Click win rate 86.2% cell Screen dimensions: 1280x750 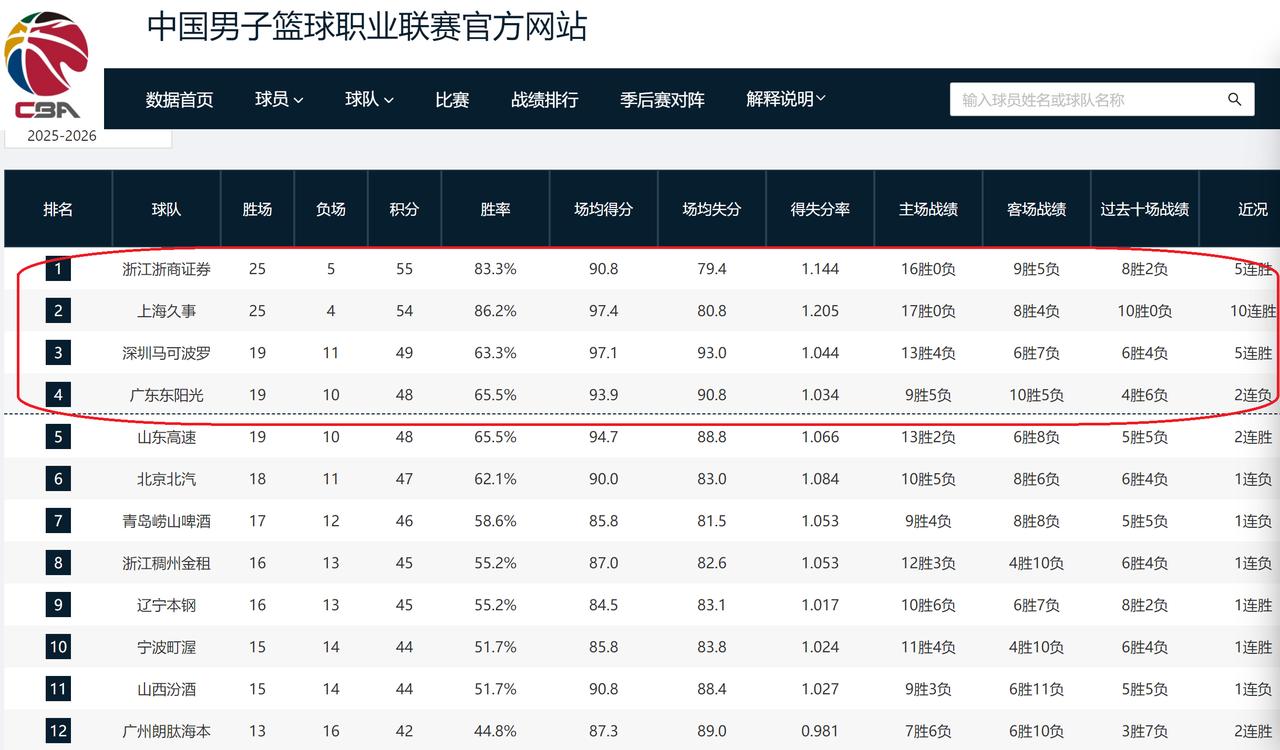point(495,311)
